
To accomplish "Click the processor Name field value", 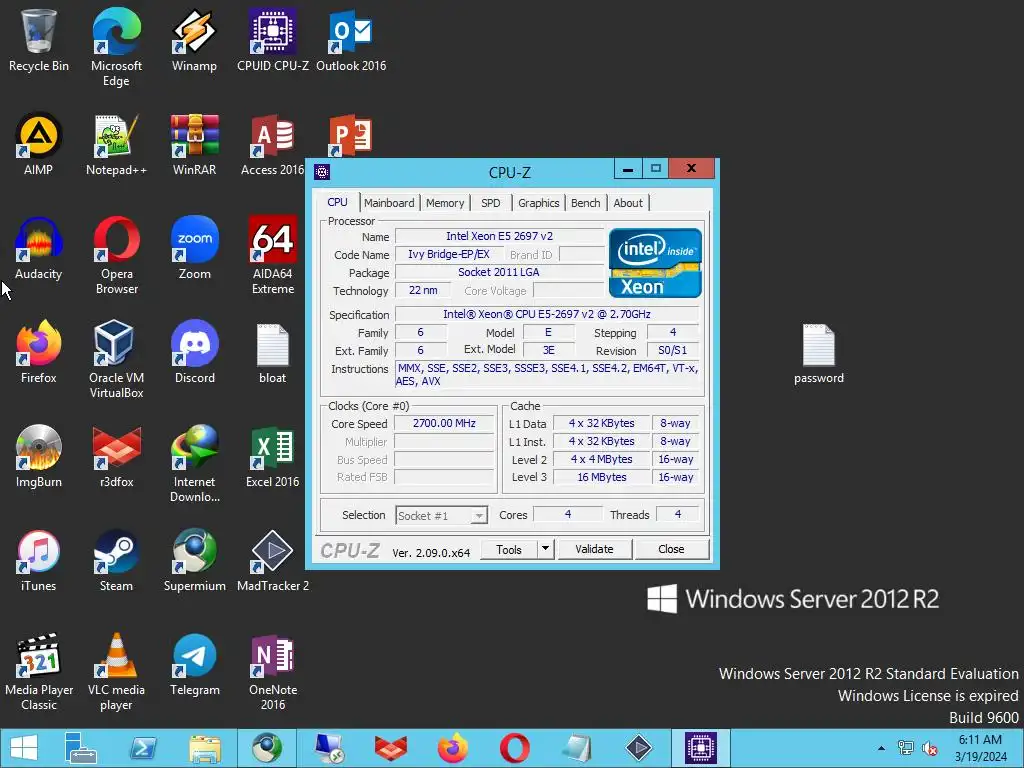I will click(x=500, y=236).
